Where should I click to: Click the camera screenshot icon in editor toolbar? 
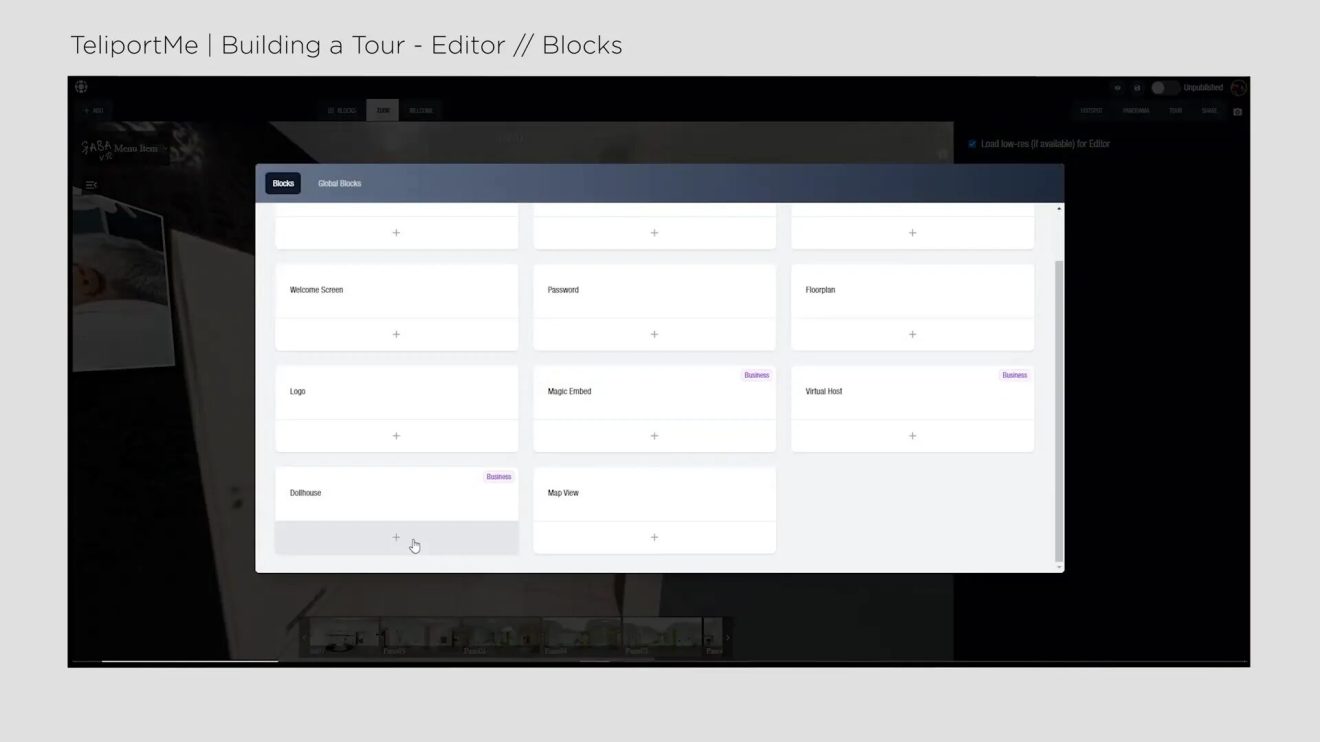coord(1237,111)
